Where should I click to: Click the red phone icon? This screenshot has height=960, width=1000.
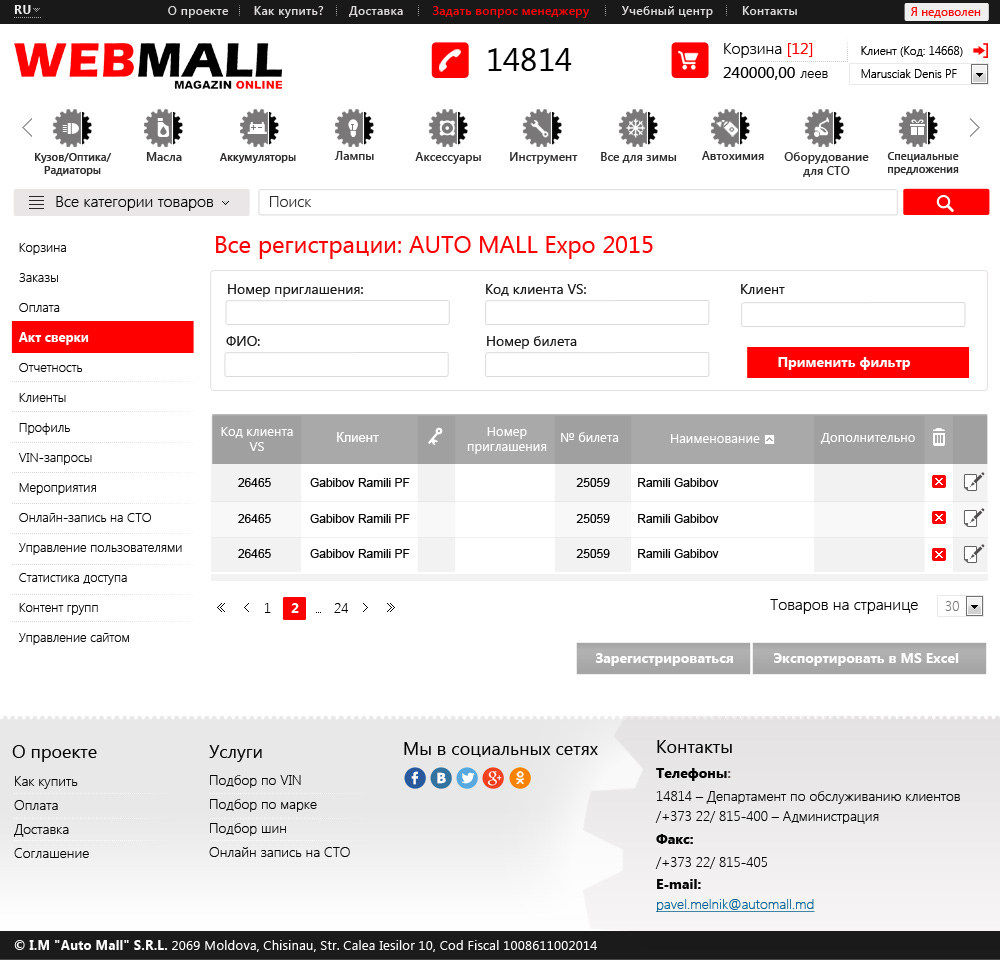[x=450, y=61]
